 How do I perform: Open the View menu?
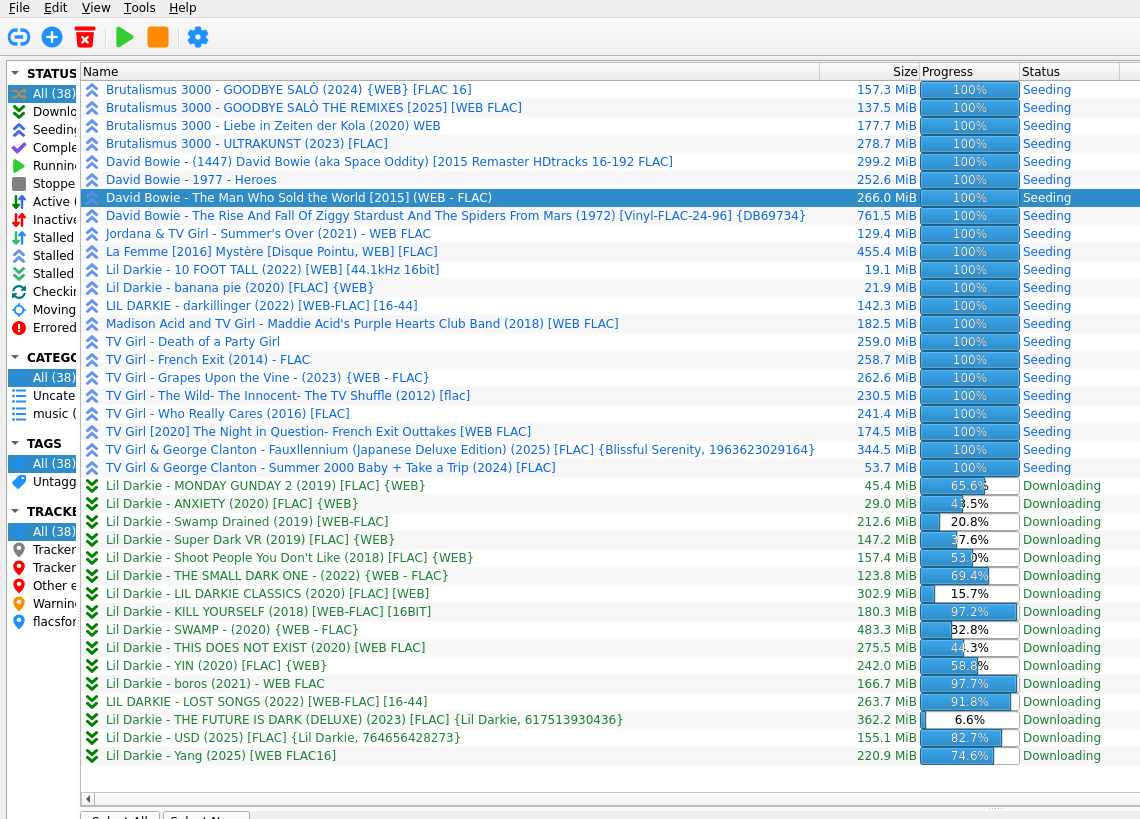(96, 8)
